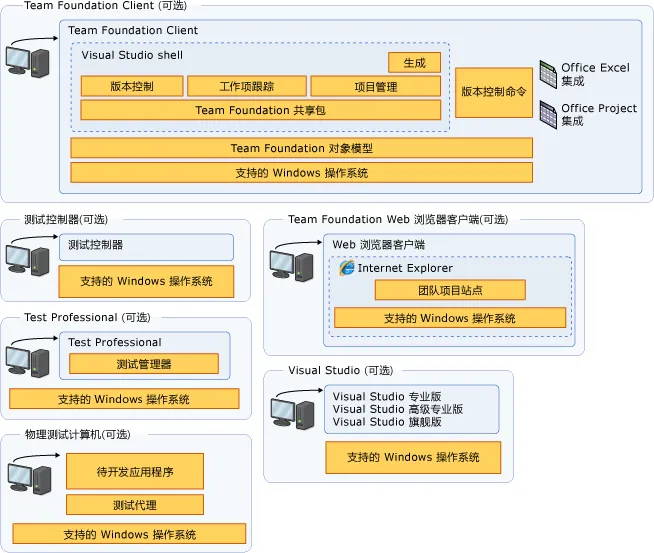Click the Office Project integration icon
The width and height of the screenshot is (654, 553).
(x=548, y=115)
